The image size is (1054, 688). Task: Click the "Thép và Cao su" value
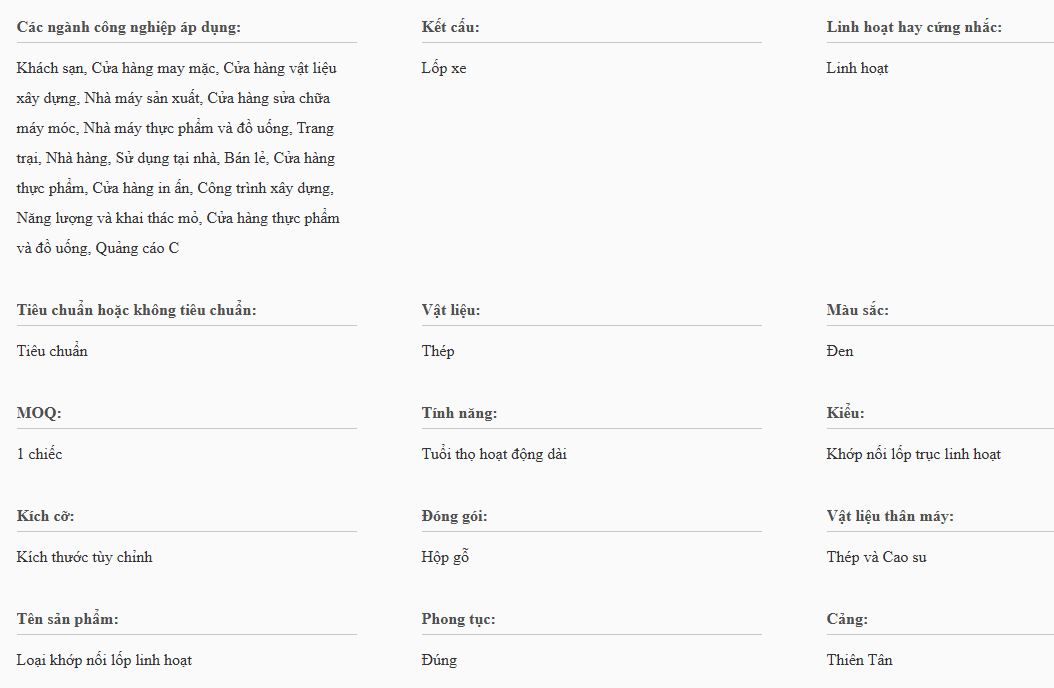876,557
